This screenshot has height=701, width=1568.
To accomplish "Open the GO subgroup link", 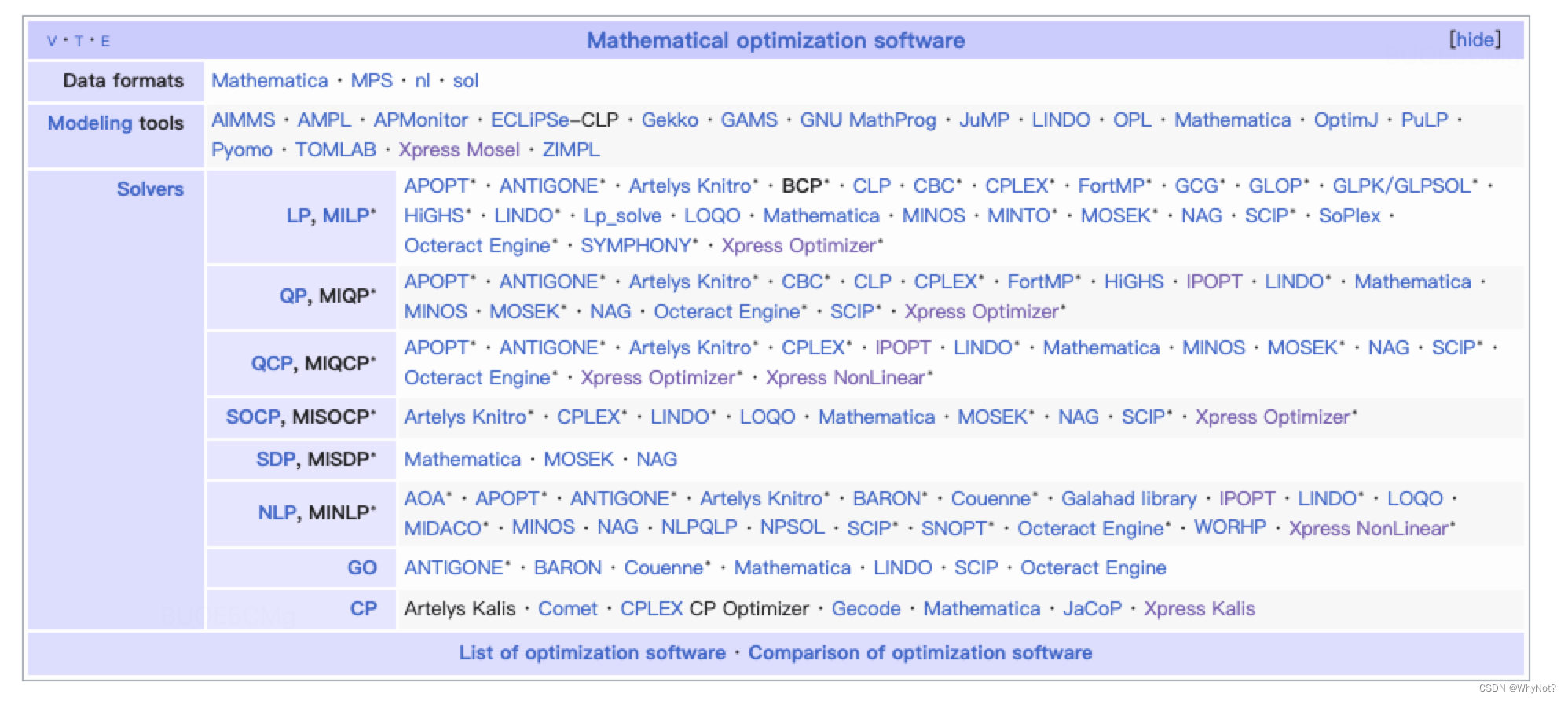I will coord(362,568).
